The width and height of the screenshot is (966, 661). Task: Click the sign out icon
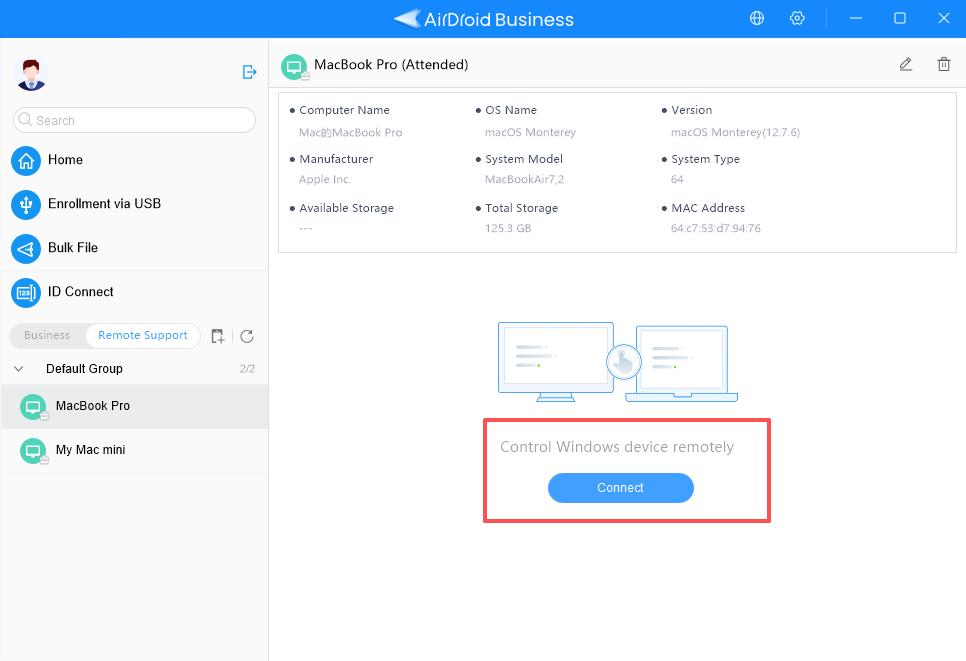point(249,72)
